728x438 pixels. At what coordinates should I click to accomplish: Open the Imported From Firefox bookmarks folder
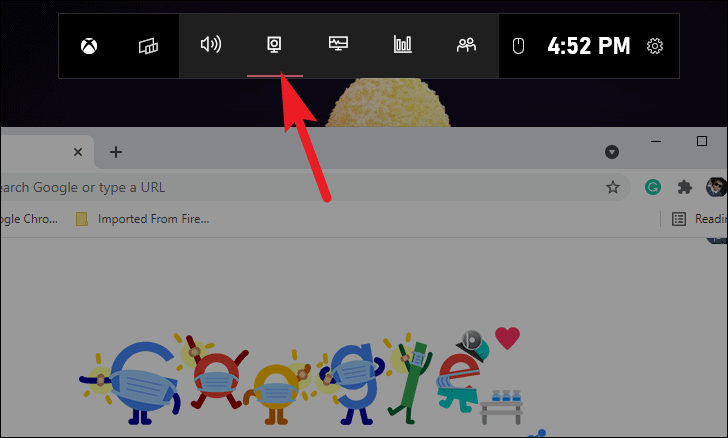coord(143,219)
